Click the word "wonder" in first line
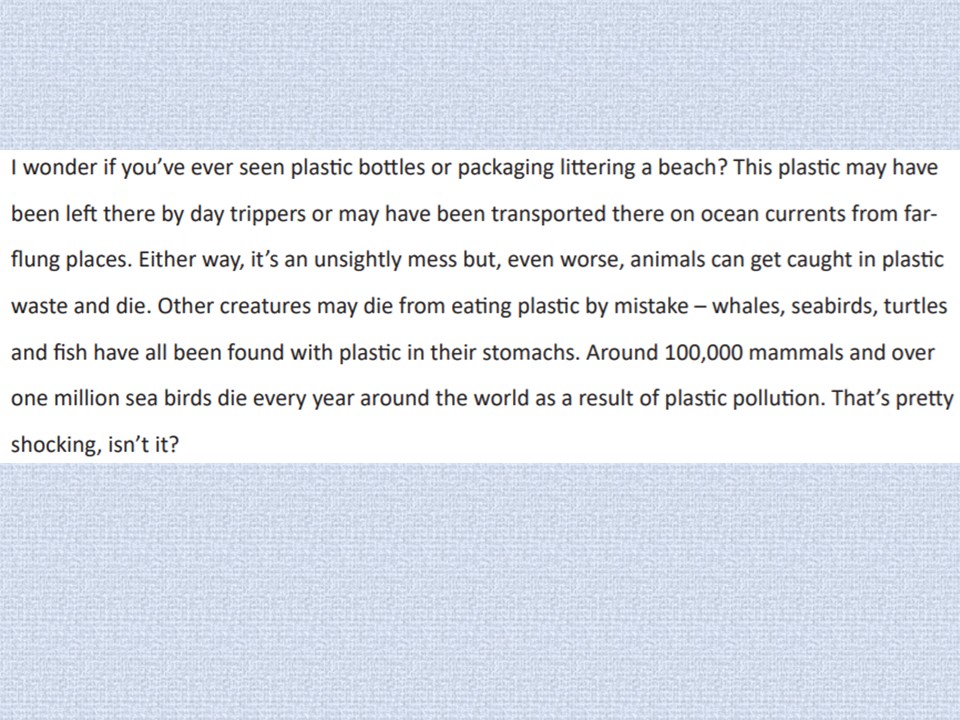Image resolution: width=960 pixels, height=720 pixels. click(x=59, y=167)
